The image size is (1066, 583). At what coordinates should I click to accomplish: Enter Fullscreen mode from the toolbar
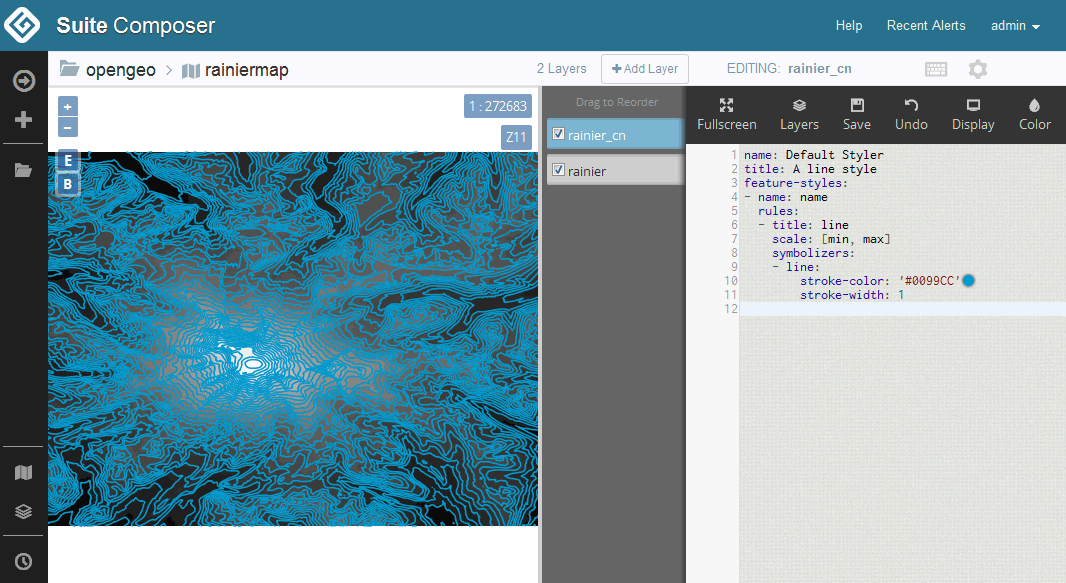click(x=727, y=114)
